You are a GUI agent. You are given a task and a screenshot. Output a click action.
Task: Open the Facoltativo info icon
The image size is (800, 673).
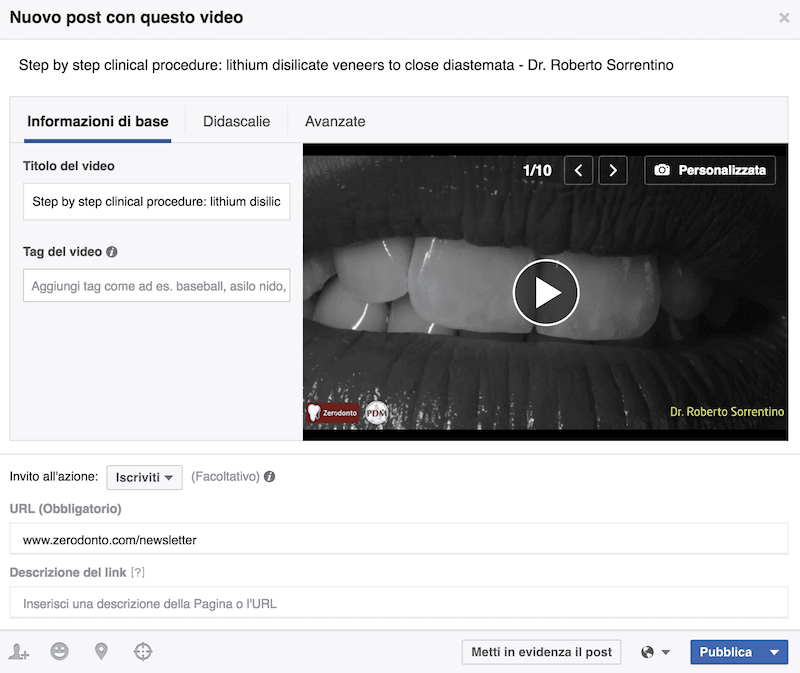click(269, 477)
